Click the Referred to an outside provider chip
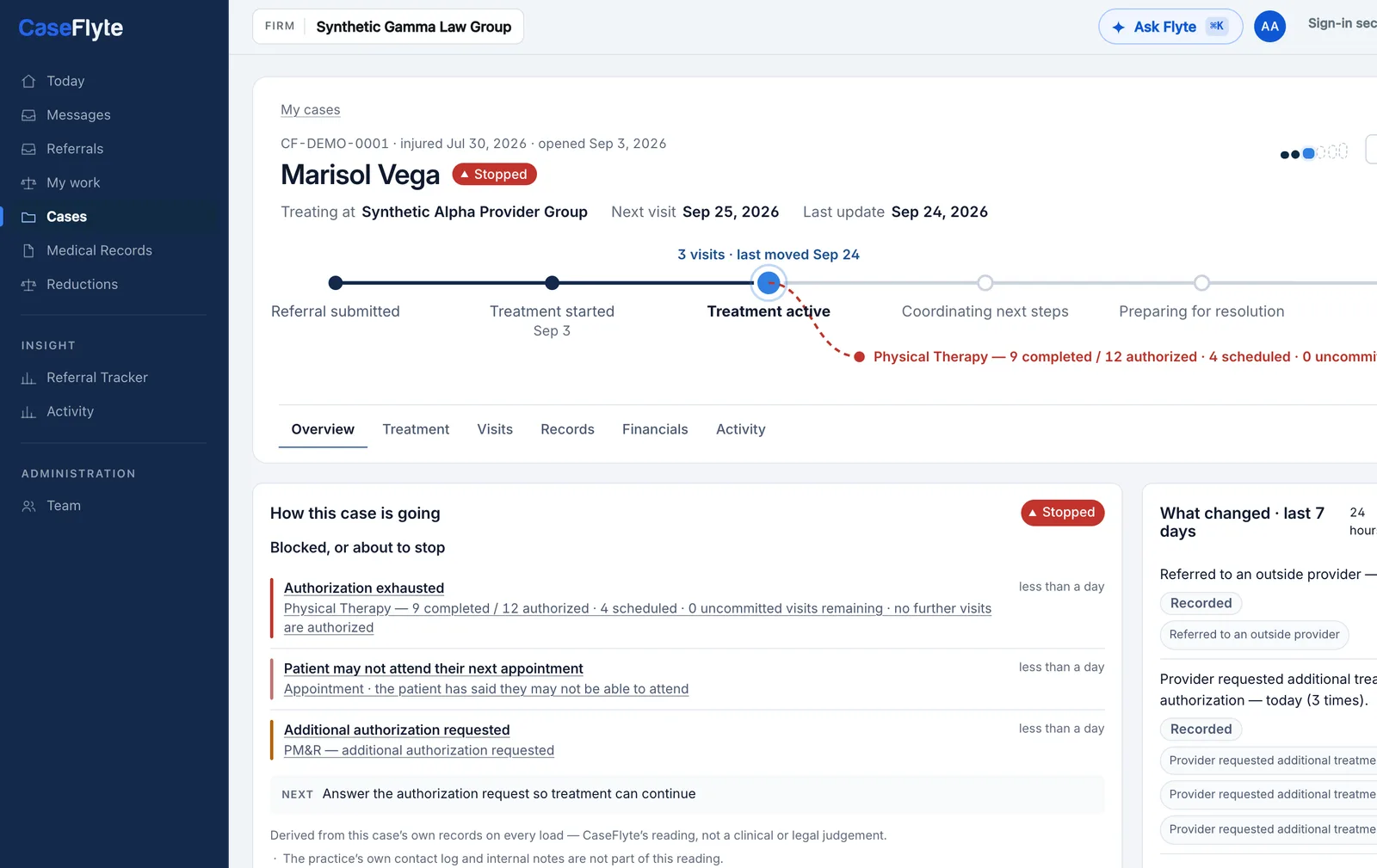Viewport: 1377px width, 868px height. [1254, 635]
